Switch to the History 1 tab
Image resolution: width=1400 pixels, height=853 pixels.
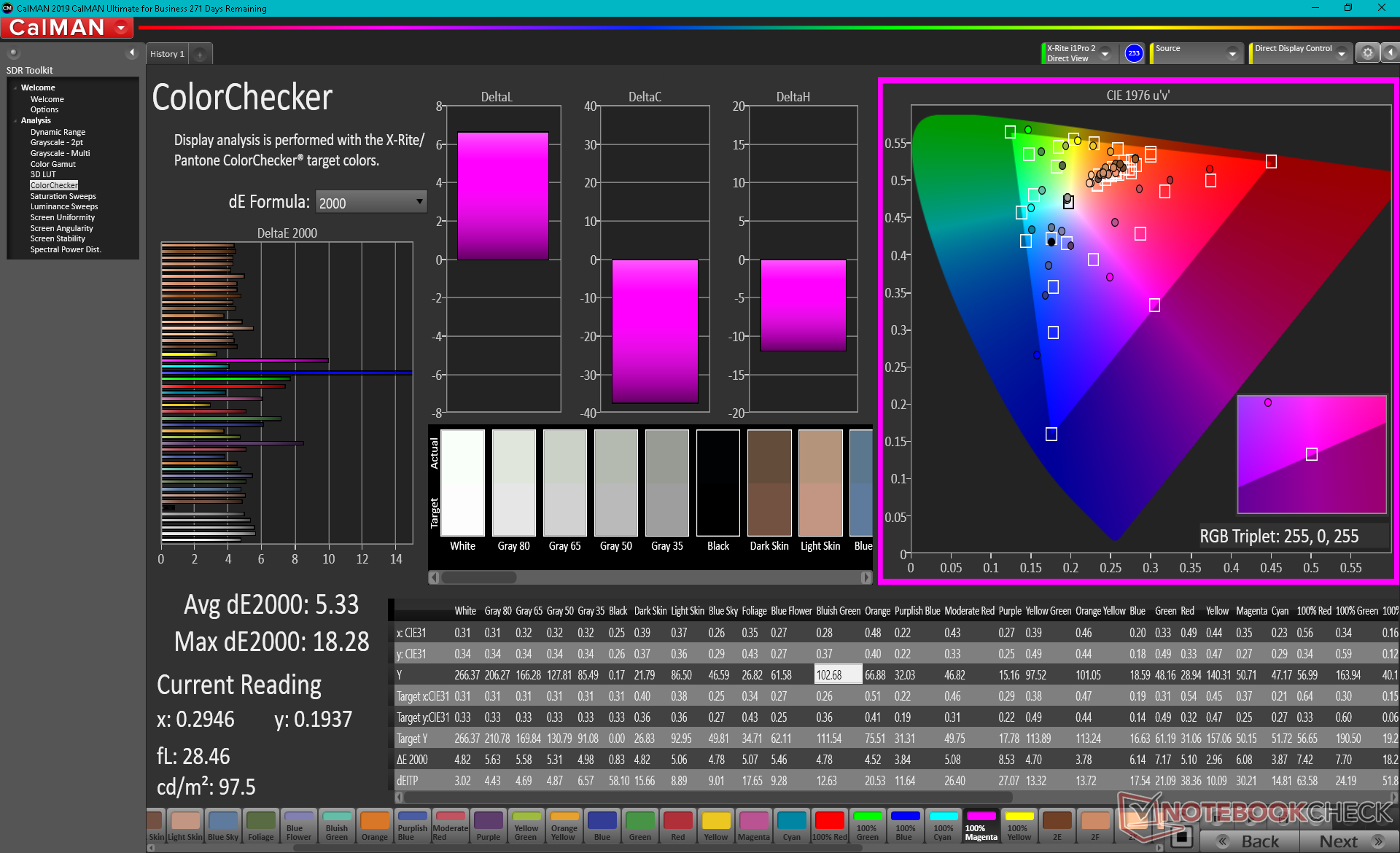[167, 54]
